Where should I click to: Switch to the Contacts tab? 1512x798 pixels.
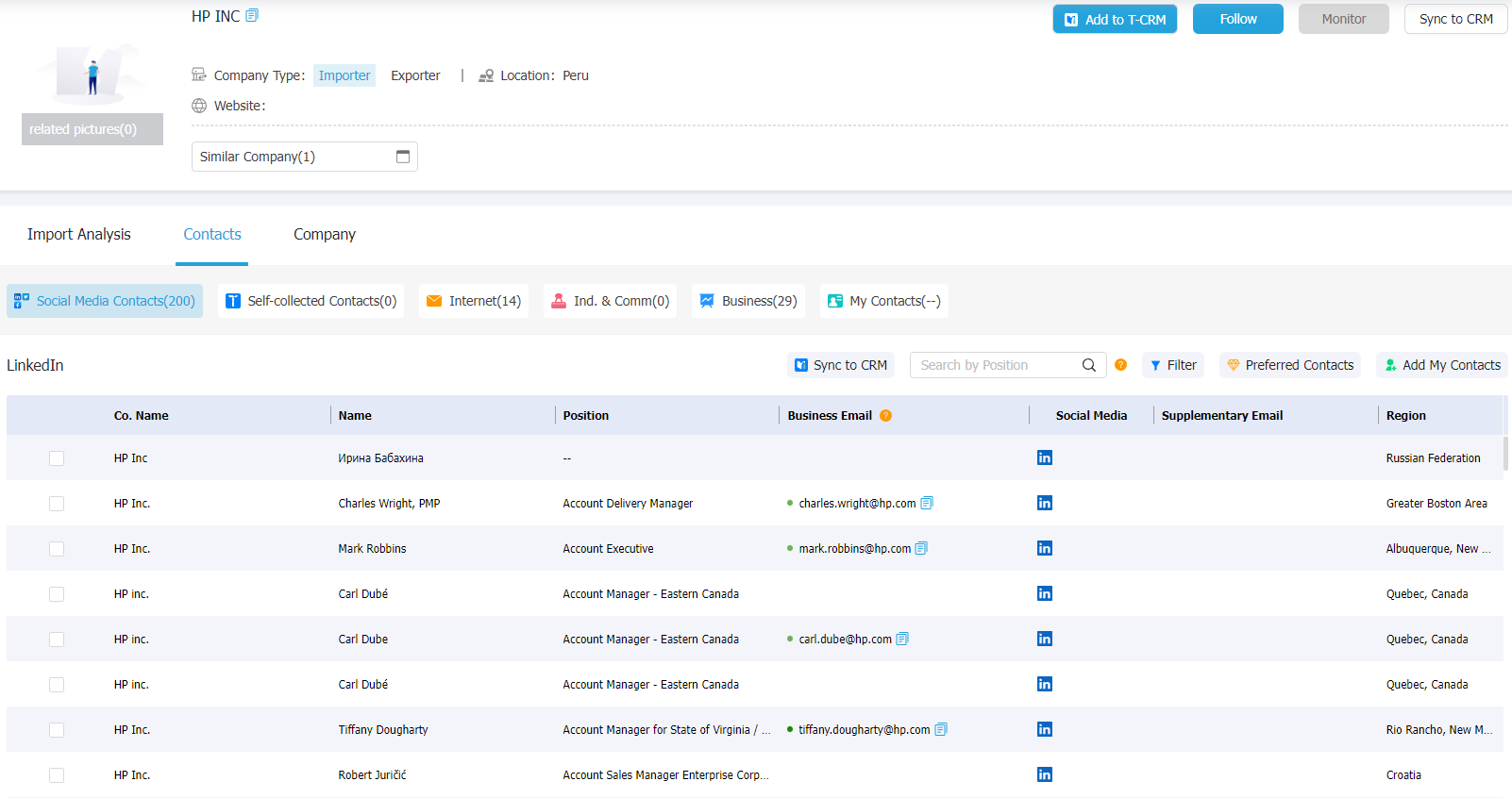point(212,234)
